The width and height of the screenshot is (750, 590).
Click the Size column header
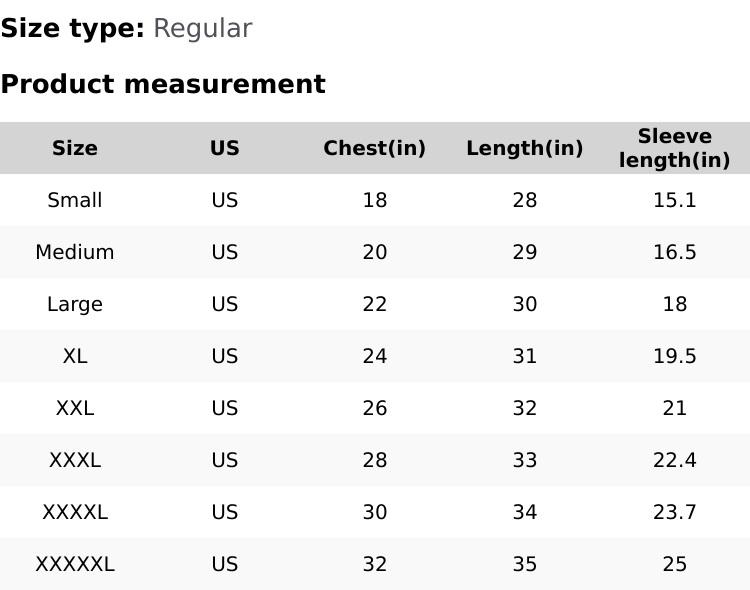(x=75, y=148)
